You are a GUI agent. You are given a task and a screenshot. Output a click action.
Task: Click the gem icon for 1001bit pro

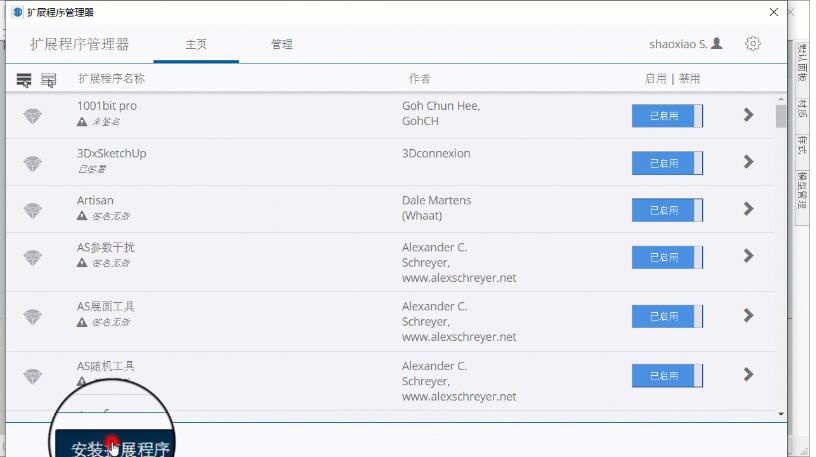point(33,117)
